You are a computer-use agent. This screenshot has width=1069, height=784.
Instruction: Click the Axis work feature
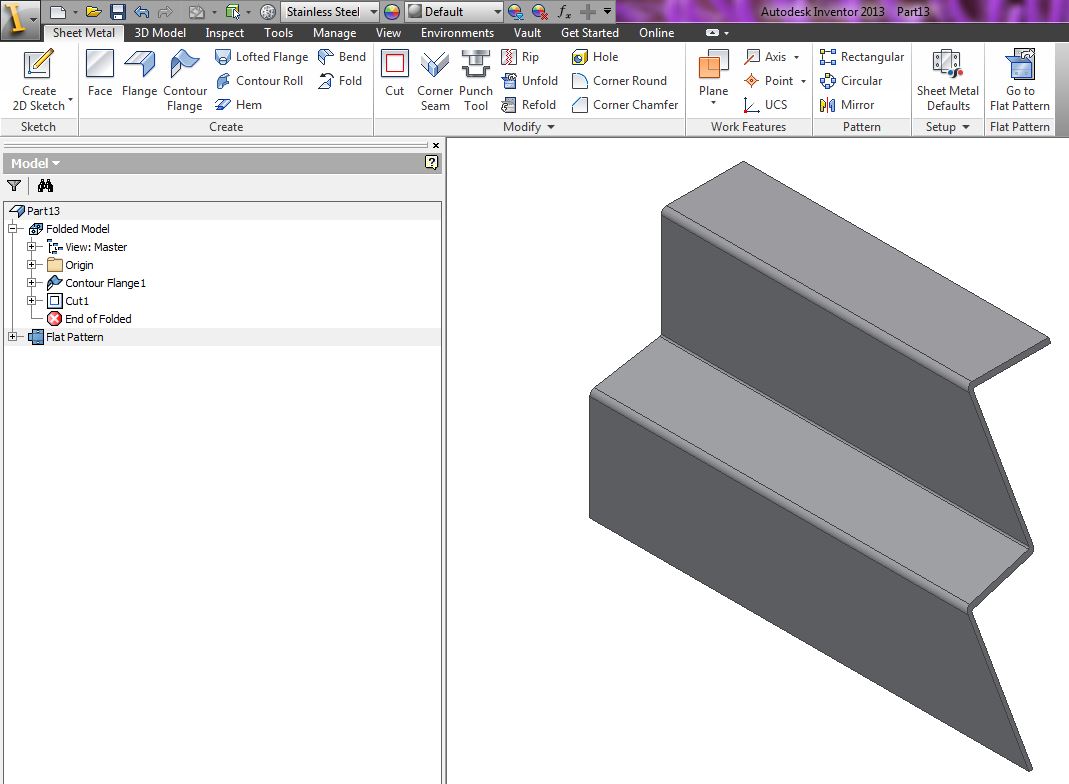tap(766, 57)
